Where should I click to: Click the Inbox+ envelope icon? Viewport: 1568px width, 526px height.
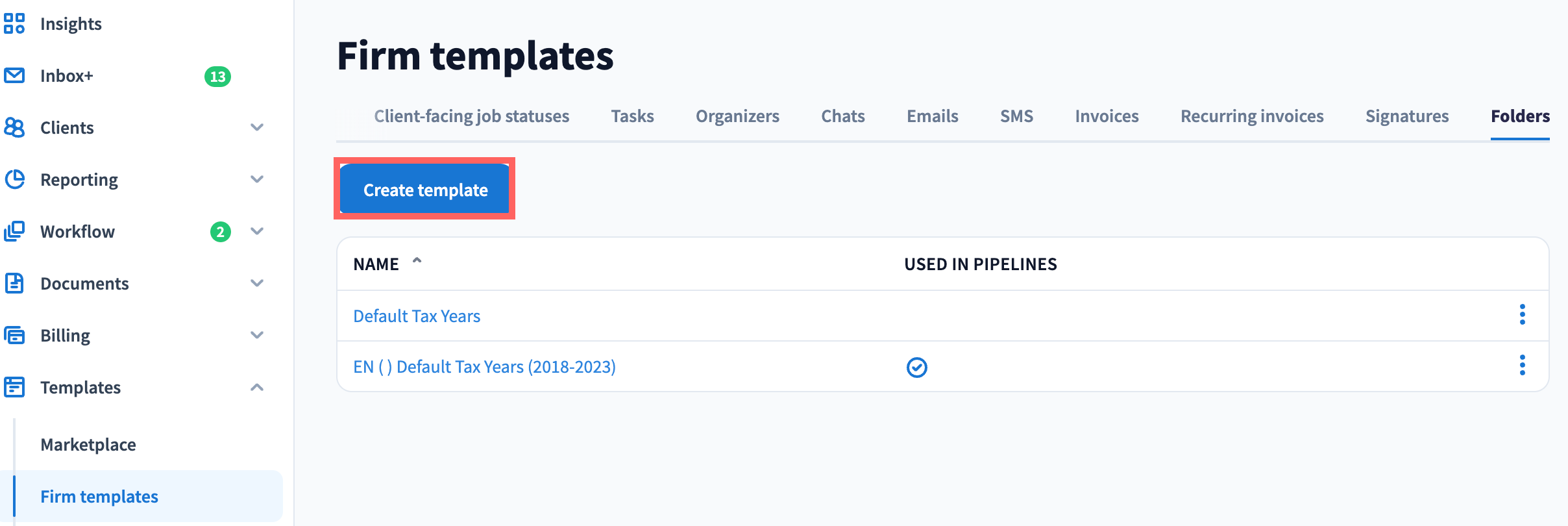pos(14,75)
